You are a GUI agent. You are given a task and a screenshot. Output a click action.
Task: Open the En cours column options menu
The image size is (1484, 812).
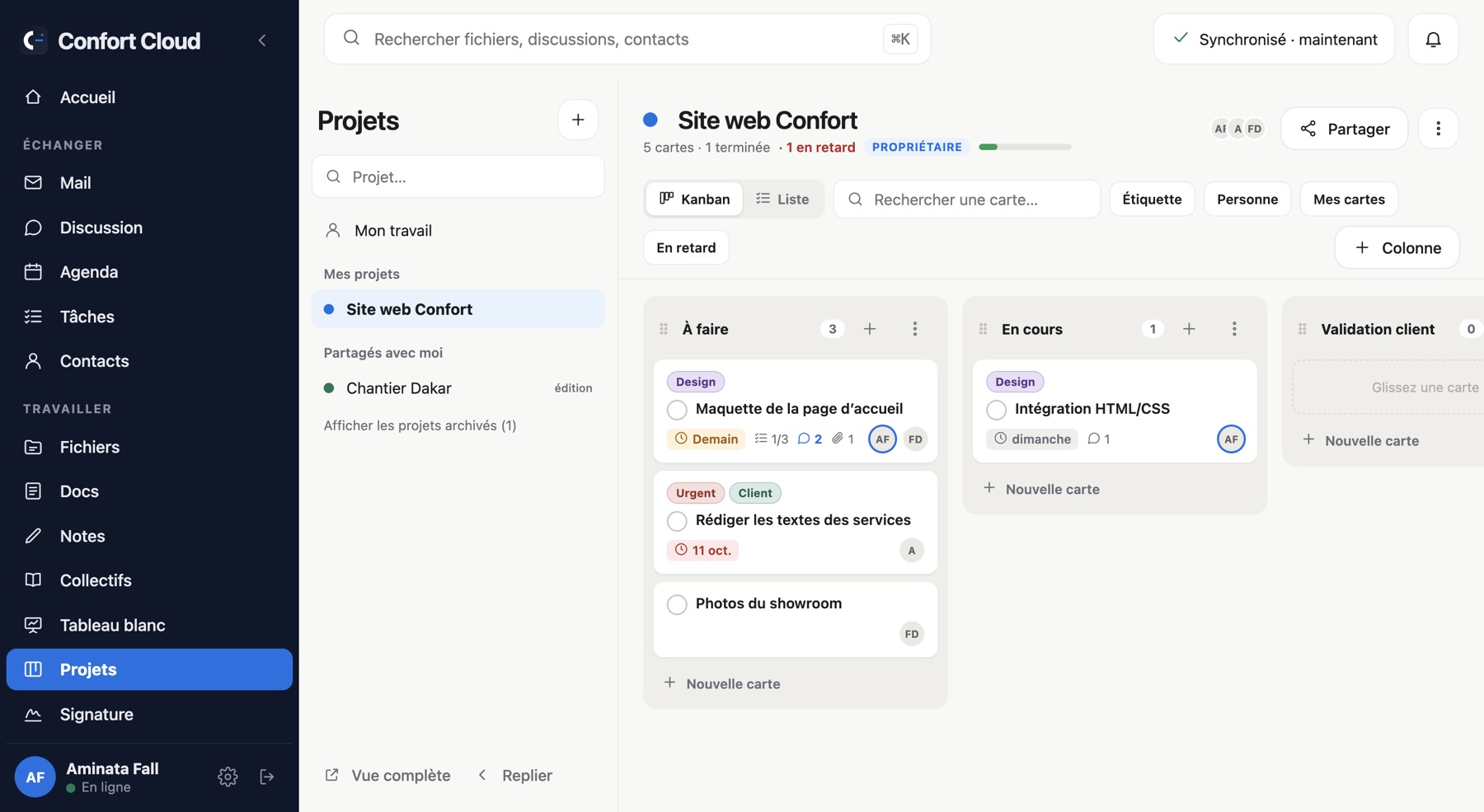[x=1234, y=329]
